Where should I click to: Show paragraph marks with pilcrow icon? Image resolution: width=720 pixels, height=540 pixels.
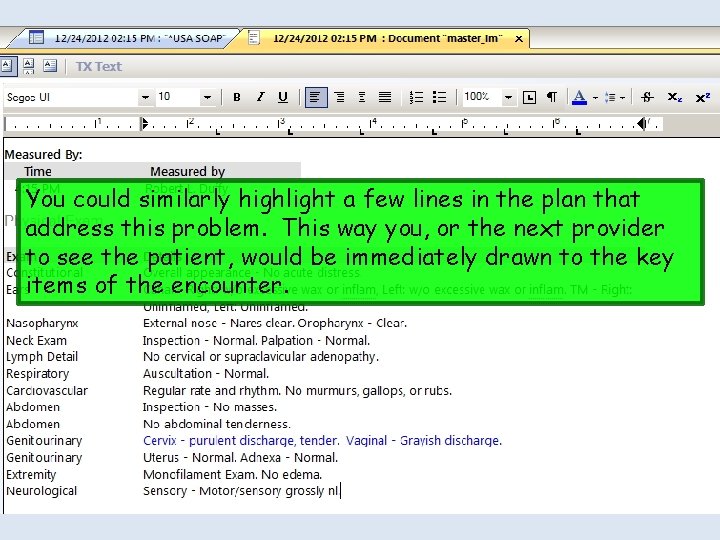pos(552,97)
